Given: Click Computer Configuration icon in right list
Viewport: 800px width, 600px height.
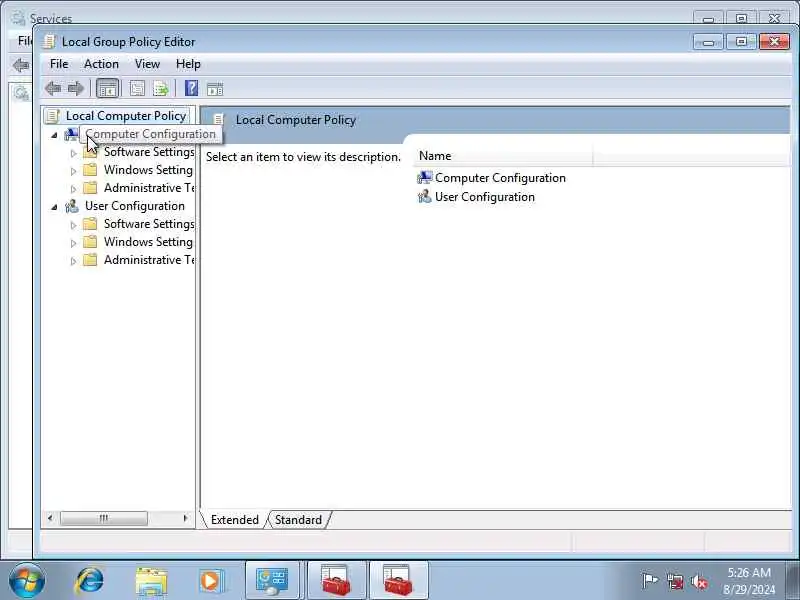Looking at the screenshot, I should (424, 178).
